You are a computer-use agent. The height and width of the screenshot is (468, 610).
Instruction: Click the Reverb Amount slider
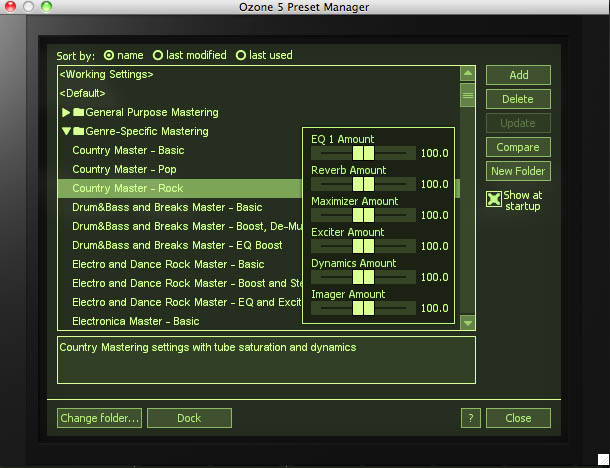pos(363,184)
